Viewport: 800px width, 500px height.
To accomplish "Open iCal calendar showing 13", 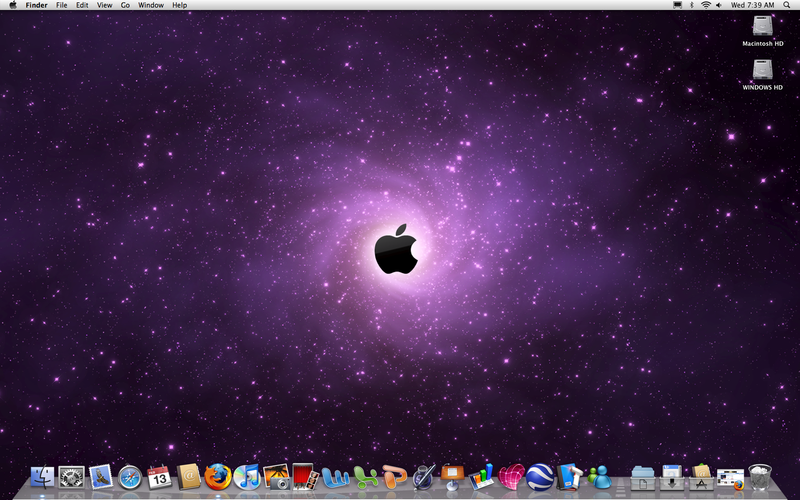I will 159,478.
